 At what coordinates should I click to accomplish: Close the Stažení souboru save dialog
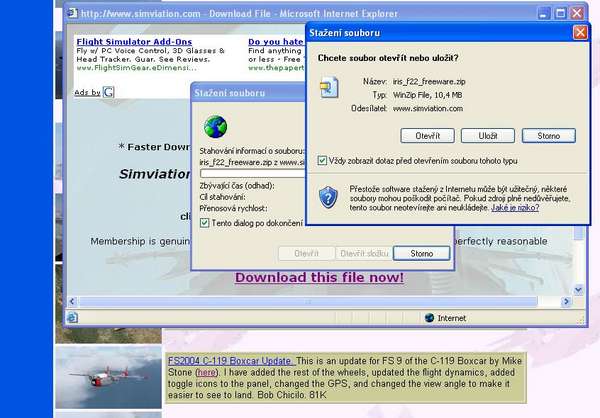click(x=579, y=32)
